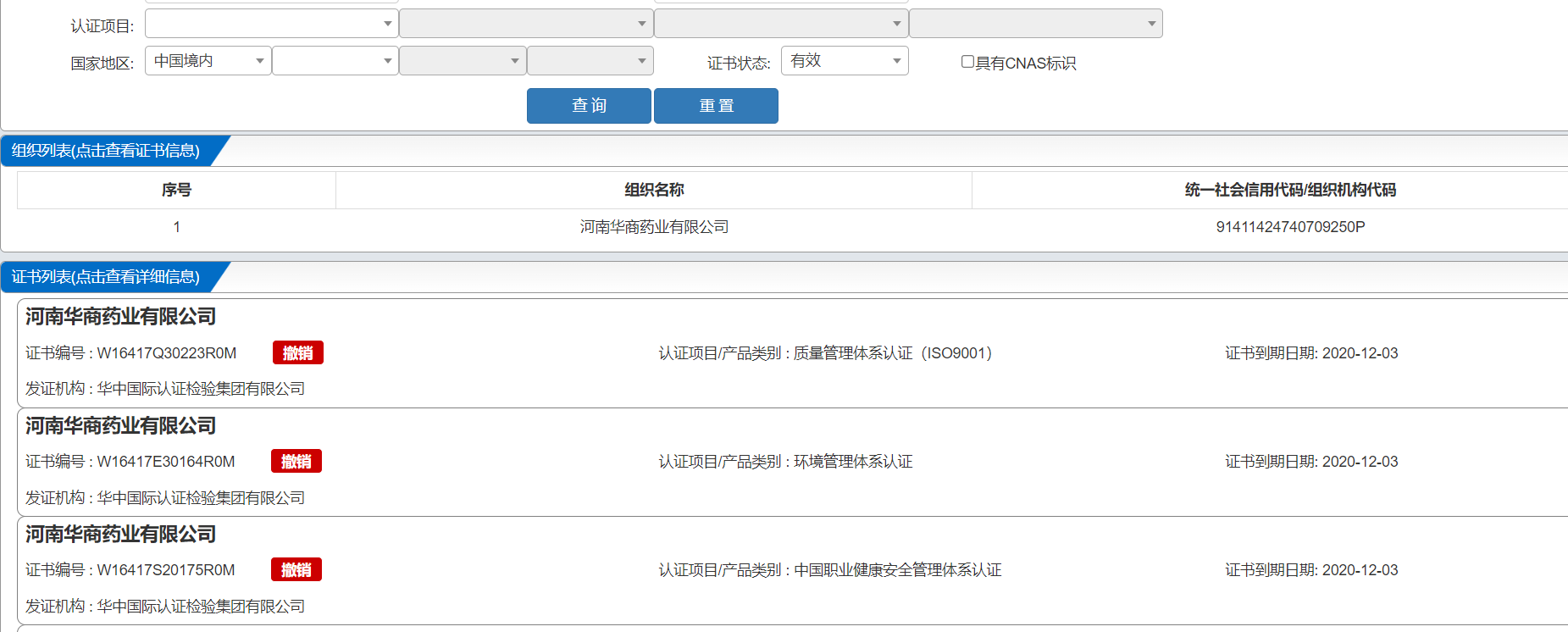
Task: Open the 中国境内 country dropdown
Action: (x=208, y=61)
